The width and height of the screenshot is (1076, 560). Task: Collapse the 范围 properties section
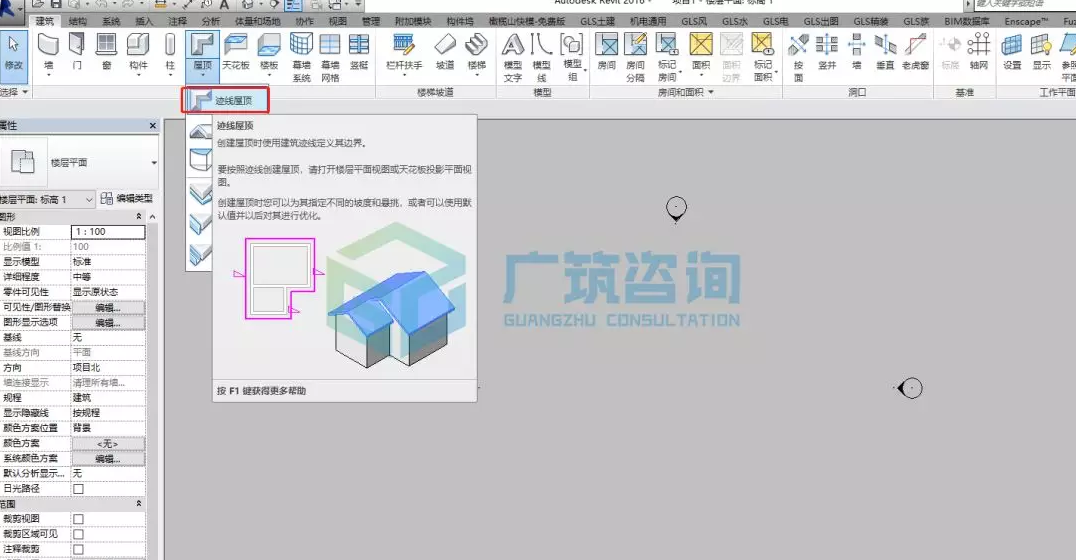pyautogui.click(x=139, y=504)
